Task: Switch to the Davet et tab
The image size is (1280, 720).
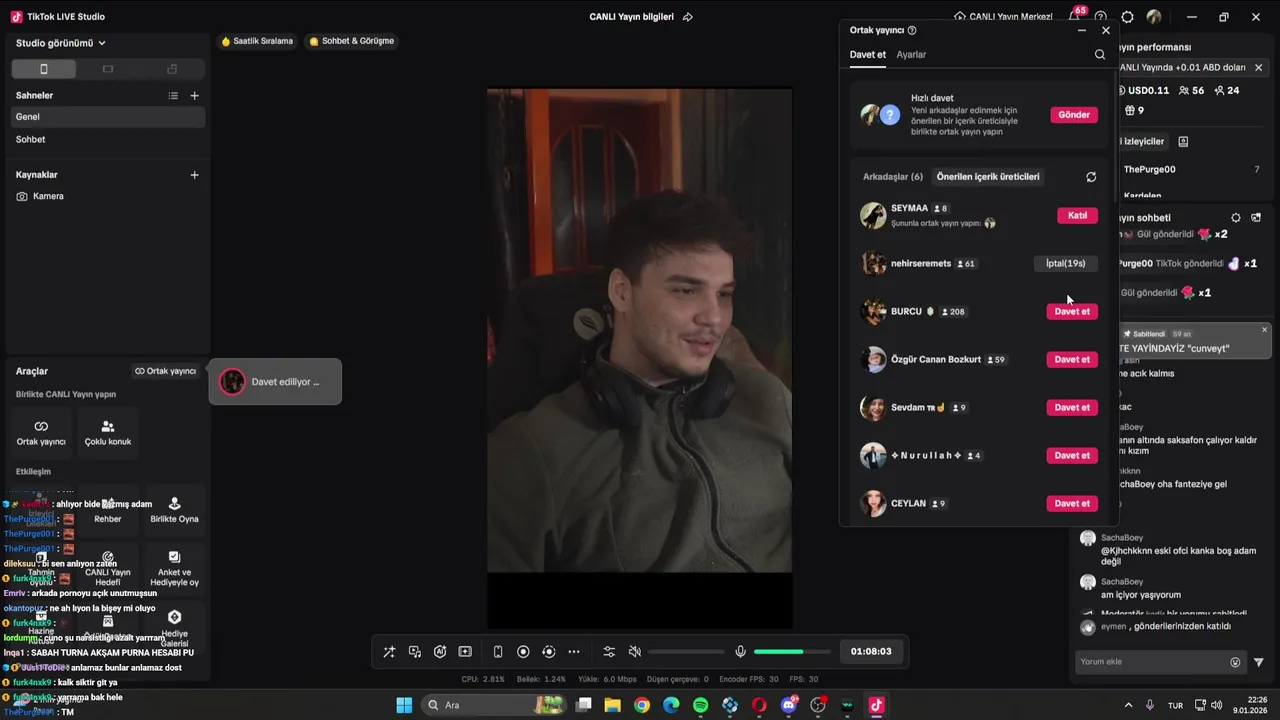Action: (x=868, y=55)
